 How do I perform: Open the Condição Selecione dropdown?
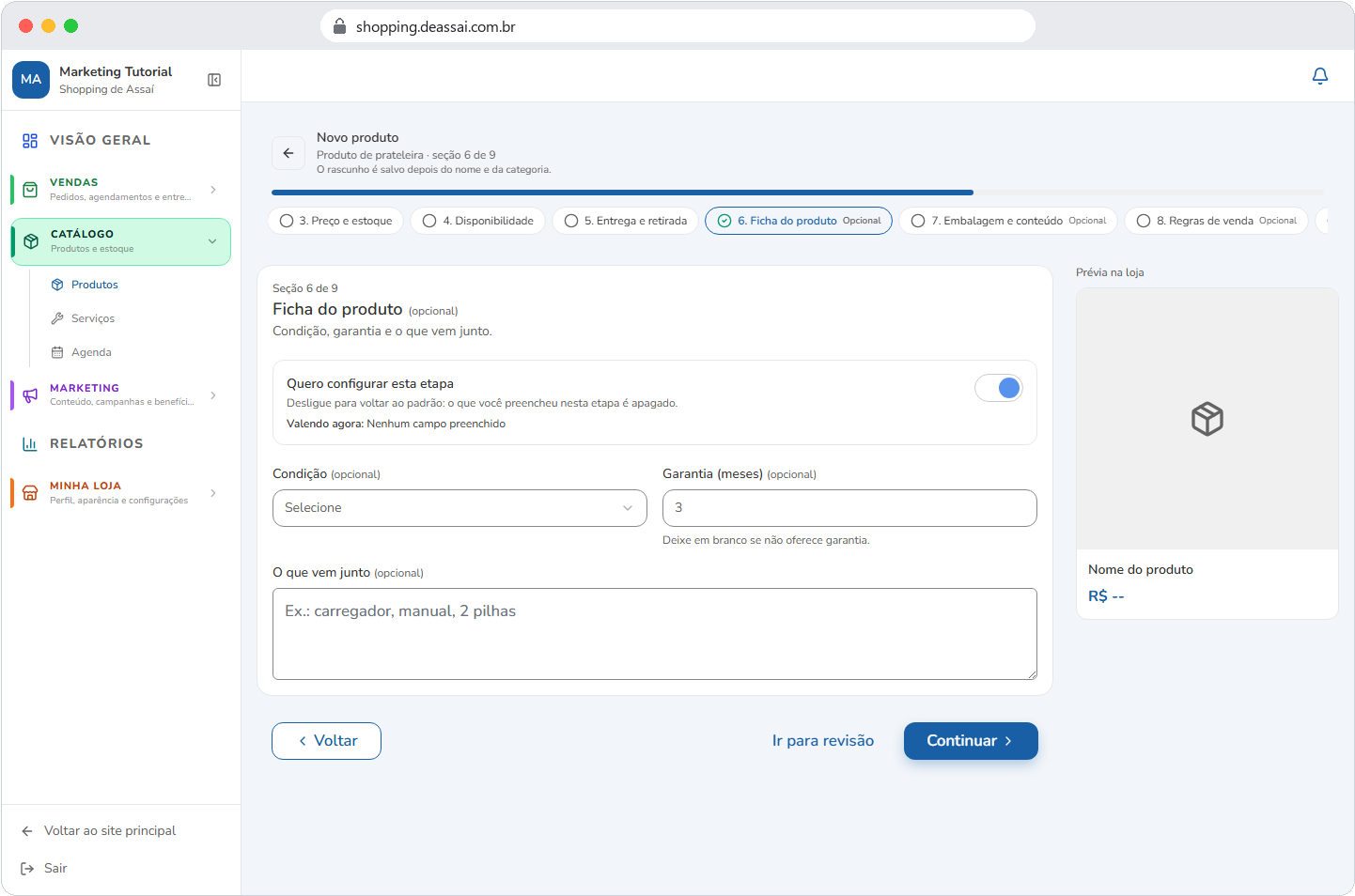click(x=459, y=508)
